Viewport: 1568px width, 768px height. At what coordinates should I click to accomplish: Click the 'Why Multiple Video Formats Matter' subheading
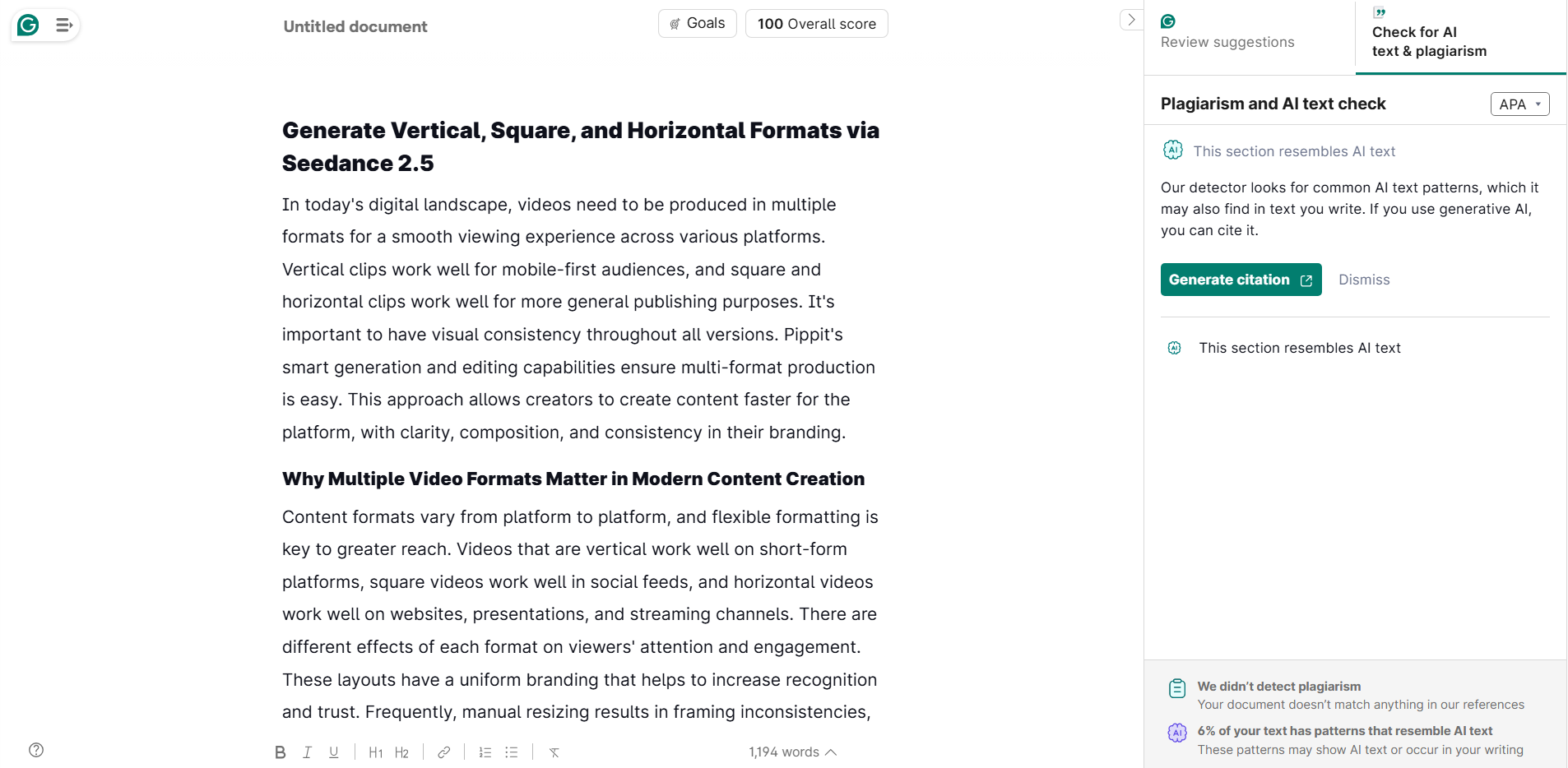point(573,479)
